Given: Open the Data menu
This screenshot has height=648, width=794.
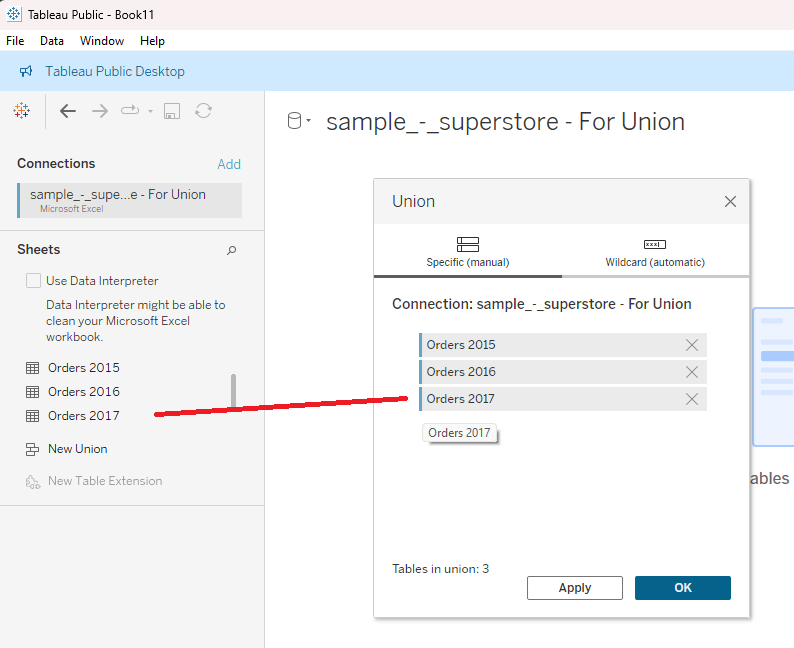Looking at the screenshot, I should click(x=52, y=41).
